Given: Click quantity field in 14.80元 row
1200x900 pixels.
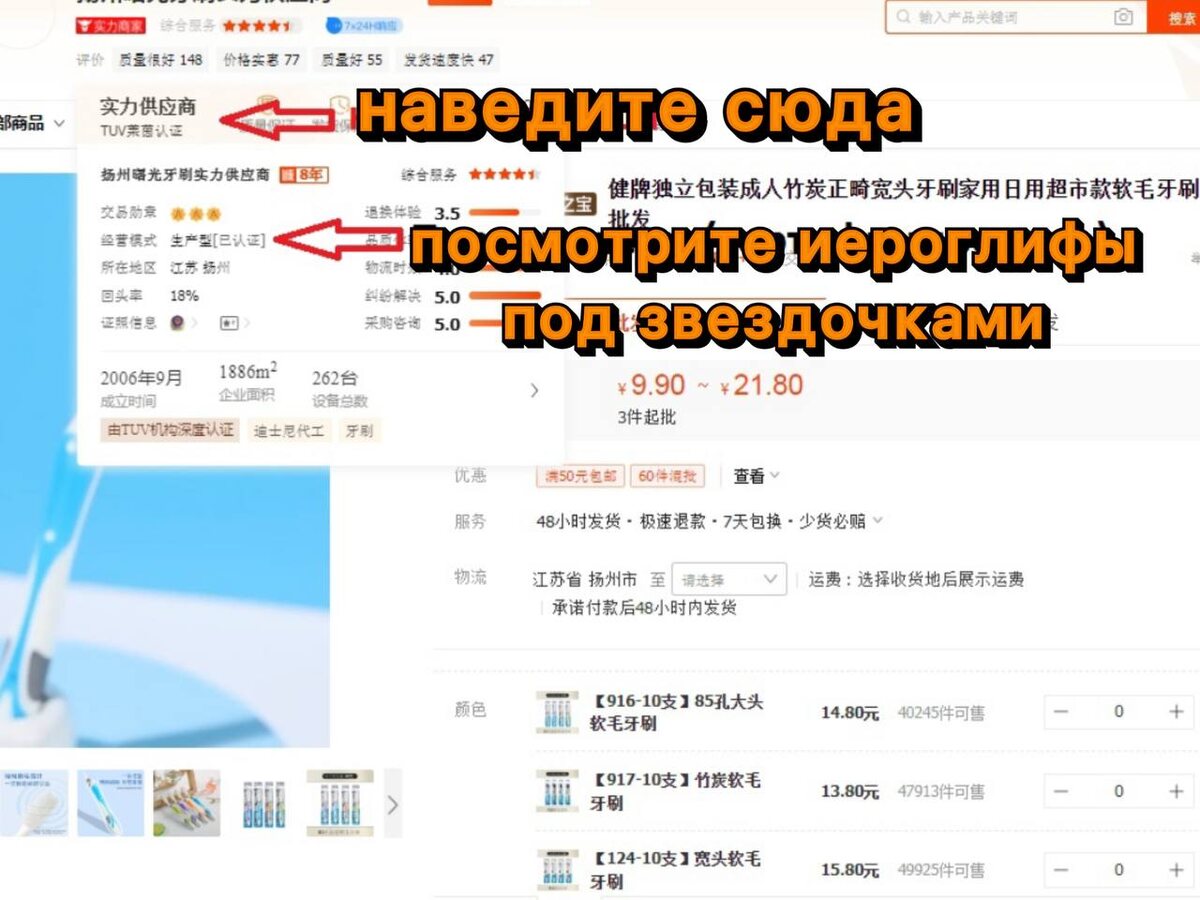Looking at the screenshot, I should [1119, 712].
